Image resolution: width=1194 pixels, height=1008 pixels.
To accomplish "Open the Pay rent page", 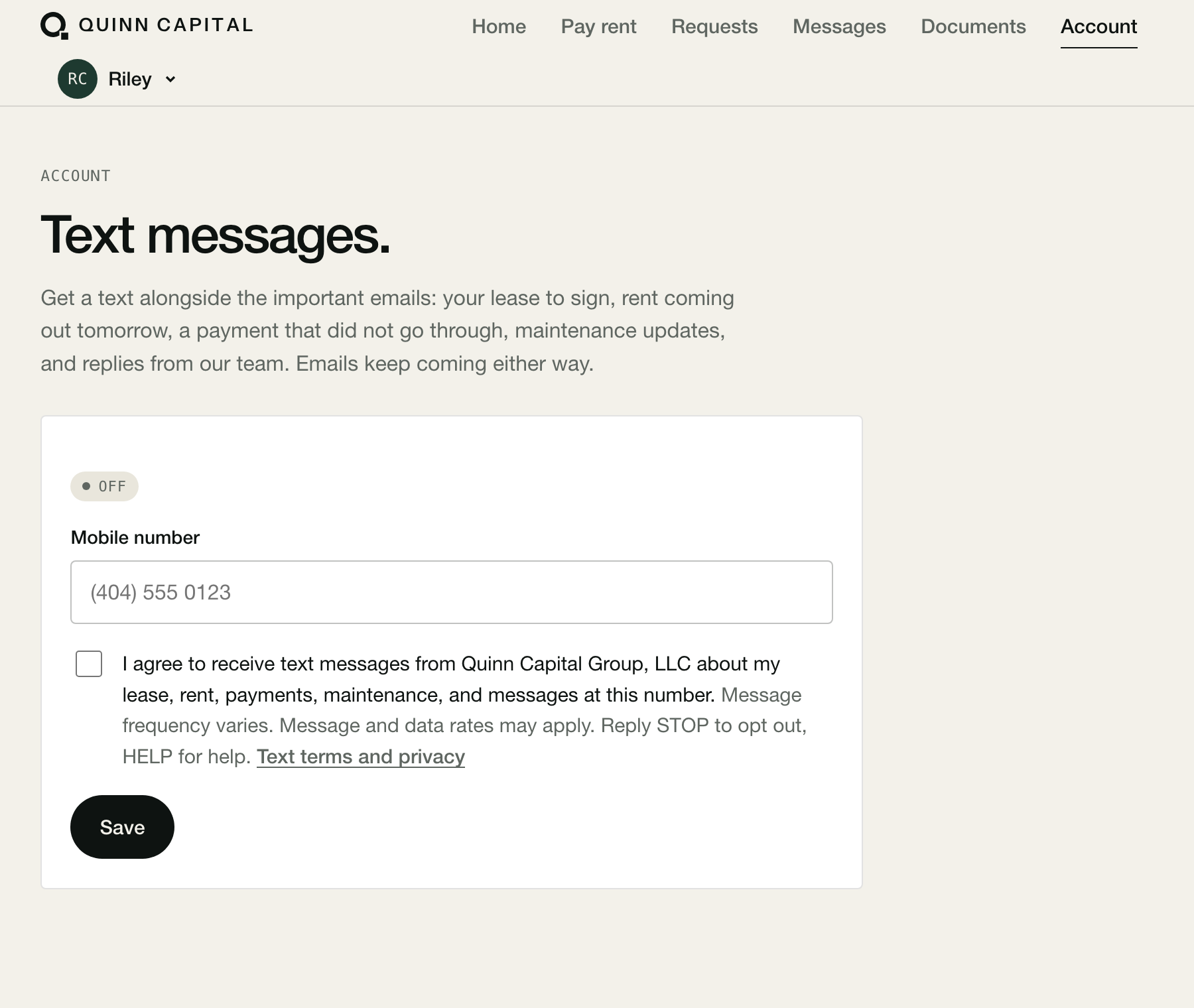I will (x=598, y=27).
